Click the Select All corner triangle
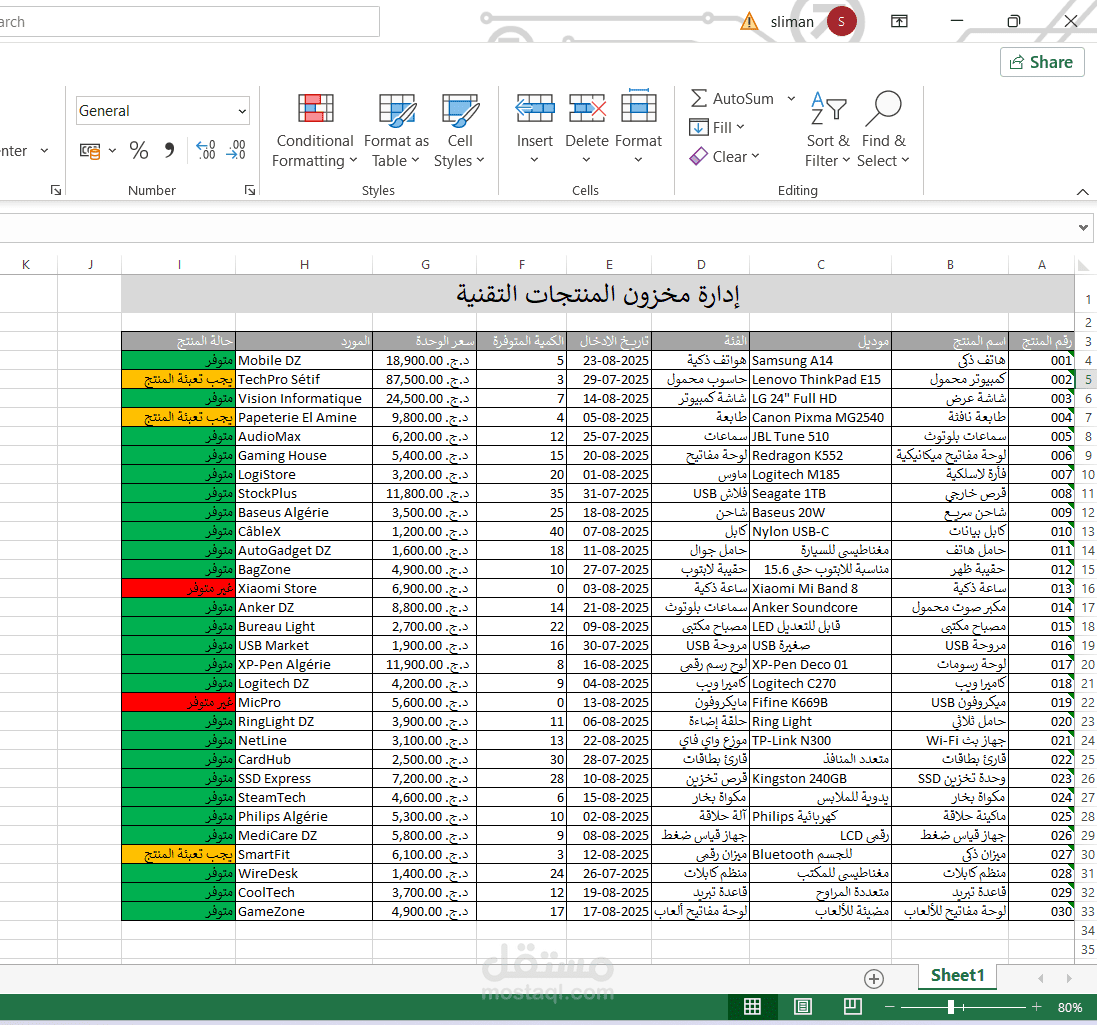The height and width of the screenshot is (1025, 1097). 1084,265
